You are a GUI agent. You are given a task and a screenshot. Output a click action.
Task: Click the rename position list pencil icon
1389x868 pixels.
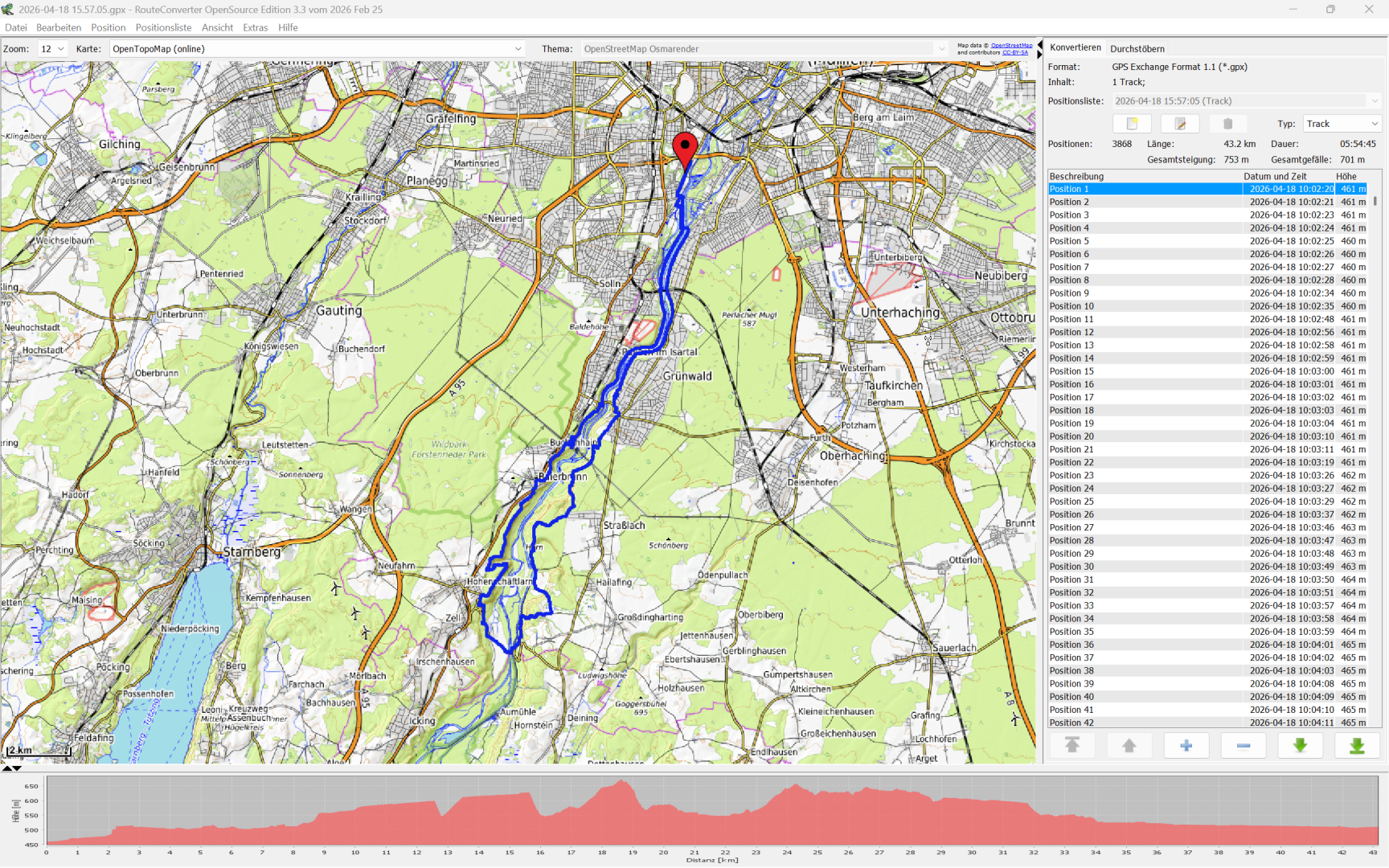coord(1179,124)
